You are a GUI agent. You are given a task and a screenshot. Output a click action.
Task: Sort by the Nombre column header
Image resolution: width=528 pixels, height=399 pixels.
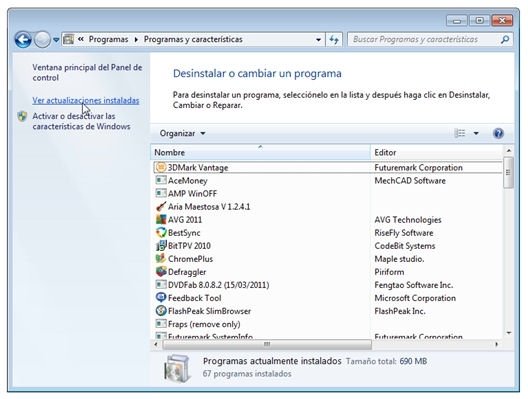point(260,152)
